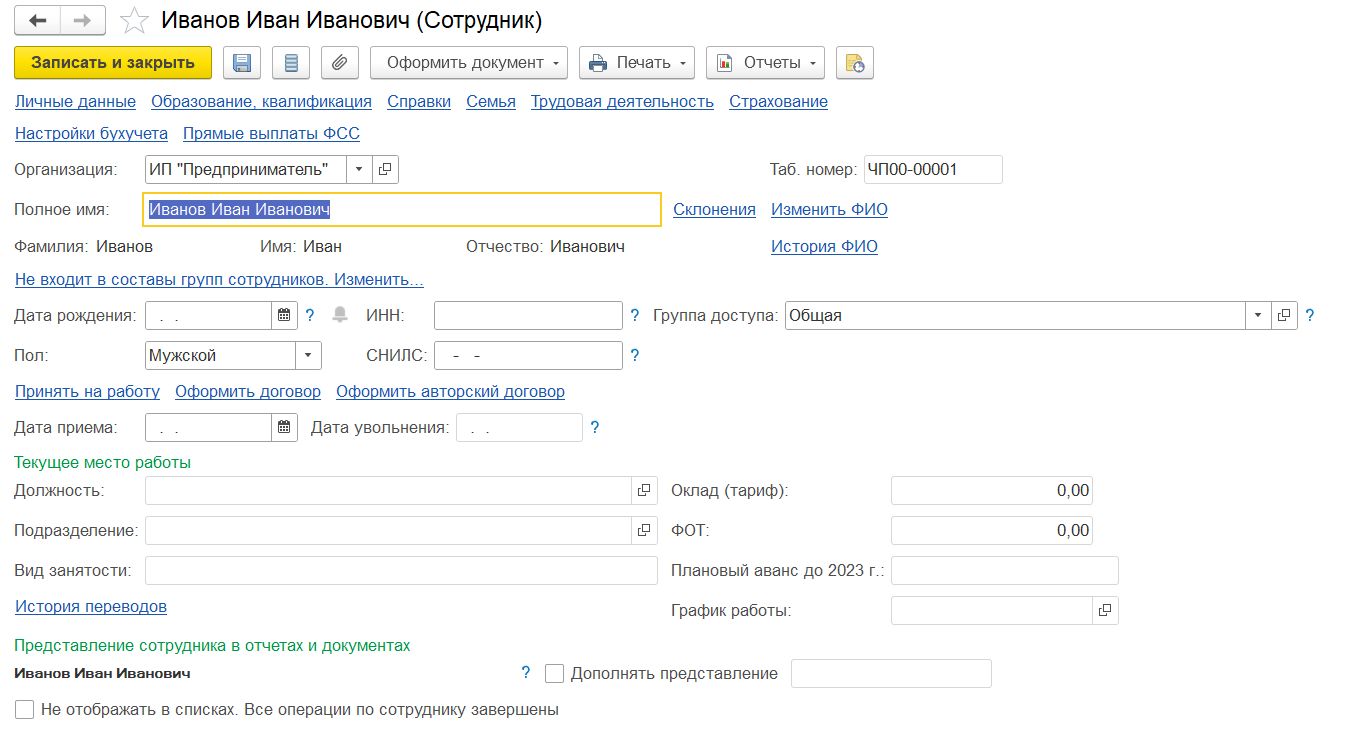
Task: Add employee to favorites with star icon
Action: coord(134,21)
